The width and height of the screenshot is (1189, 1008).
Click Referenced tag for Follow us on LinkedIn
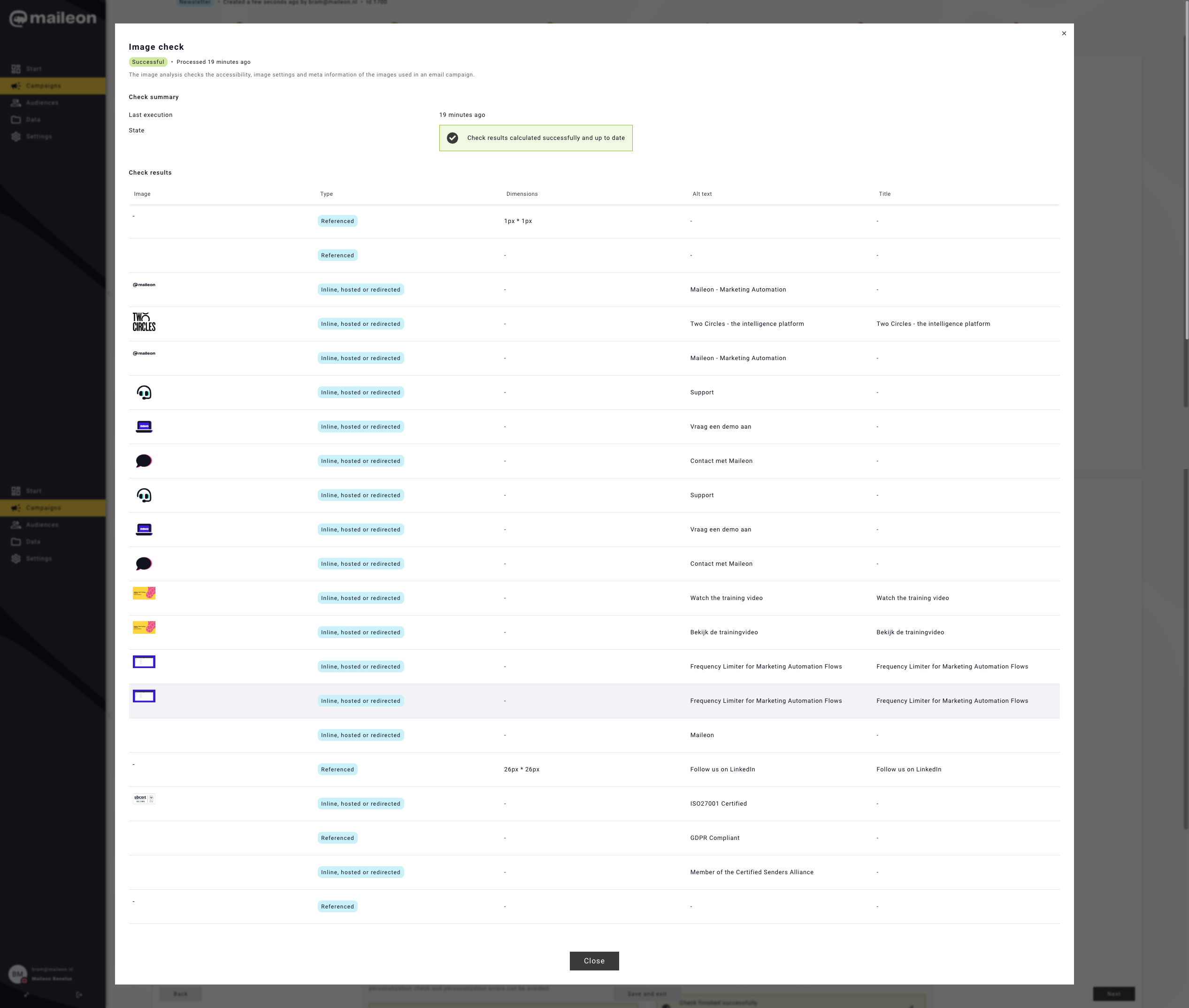point(337,769)
